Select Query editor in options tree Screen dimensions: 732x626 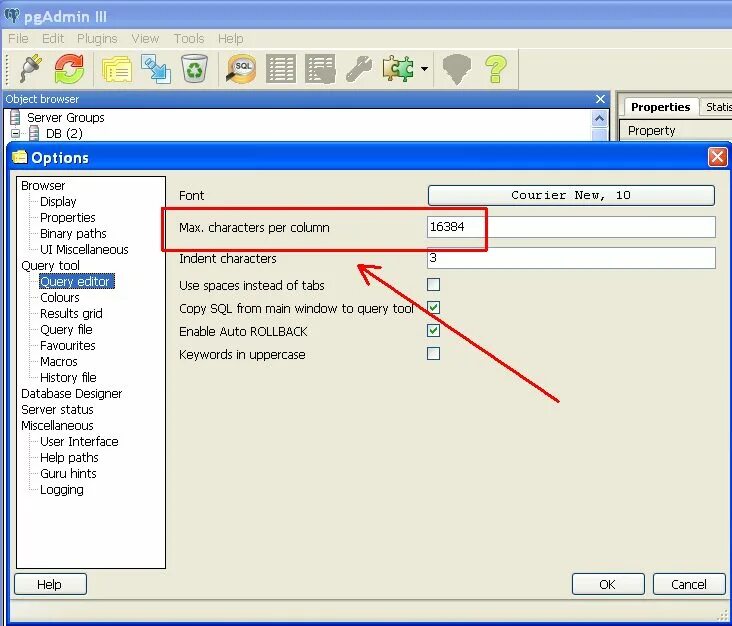[x=77, y=281]
